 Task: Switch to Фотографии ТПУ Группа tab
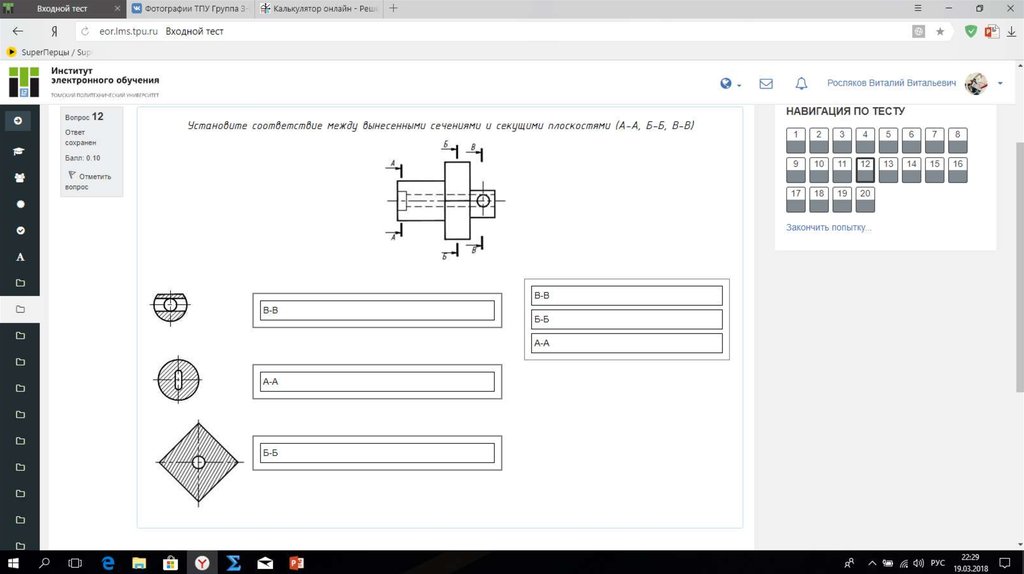pyautogui.click(x=191, y=8)
